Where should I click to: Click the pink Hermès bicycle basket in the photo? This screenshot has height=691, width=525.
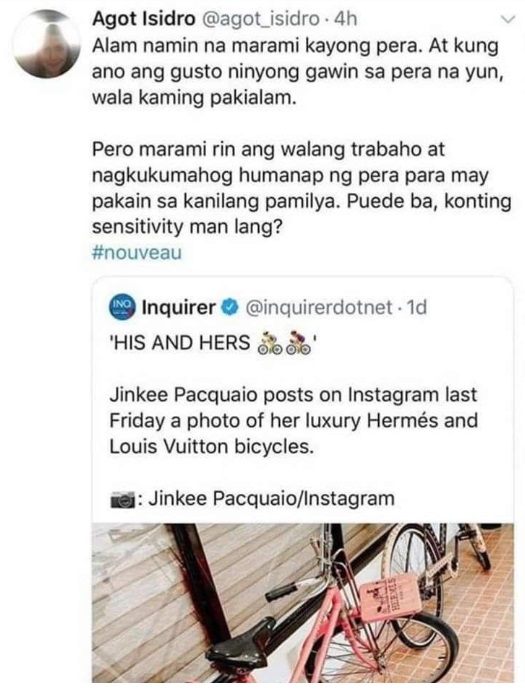[x=390, y=597]
